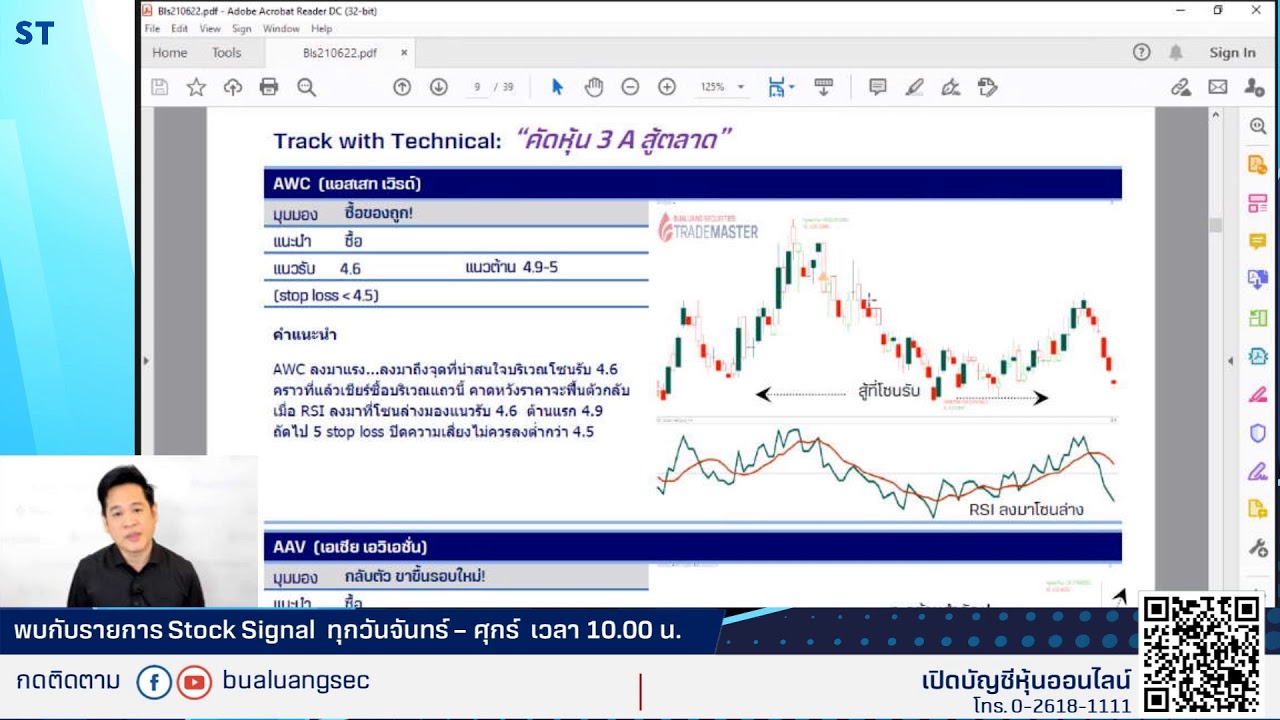Click the 'stop loss < 4.5' text
Viewport: 1280px width, 720px height.
[x=326, y=296]
